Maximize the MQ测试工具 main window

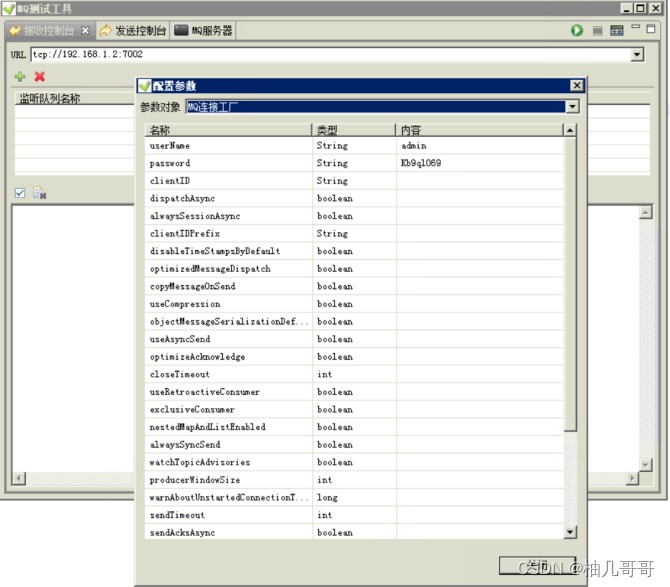[641, 8]
